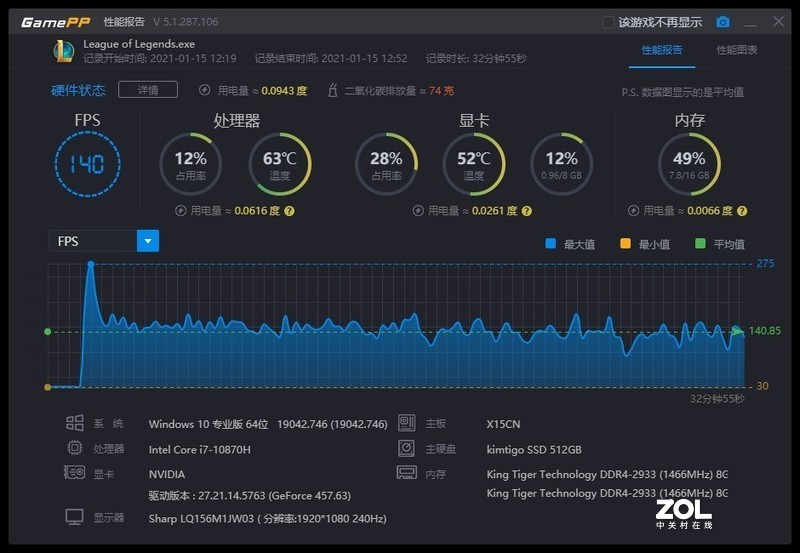
Task: Click the 0.0943 度 power usage value
Action: coord(284,91)
